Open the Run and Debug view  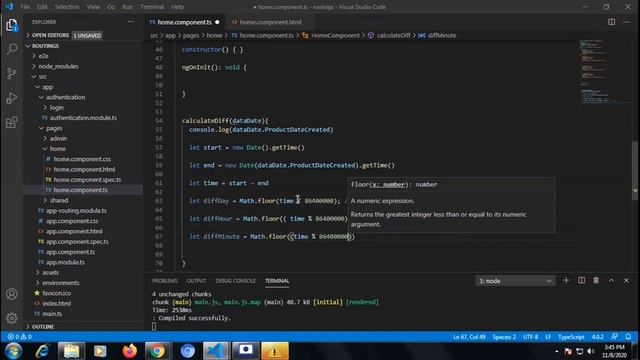point(12,98)
